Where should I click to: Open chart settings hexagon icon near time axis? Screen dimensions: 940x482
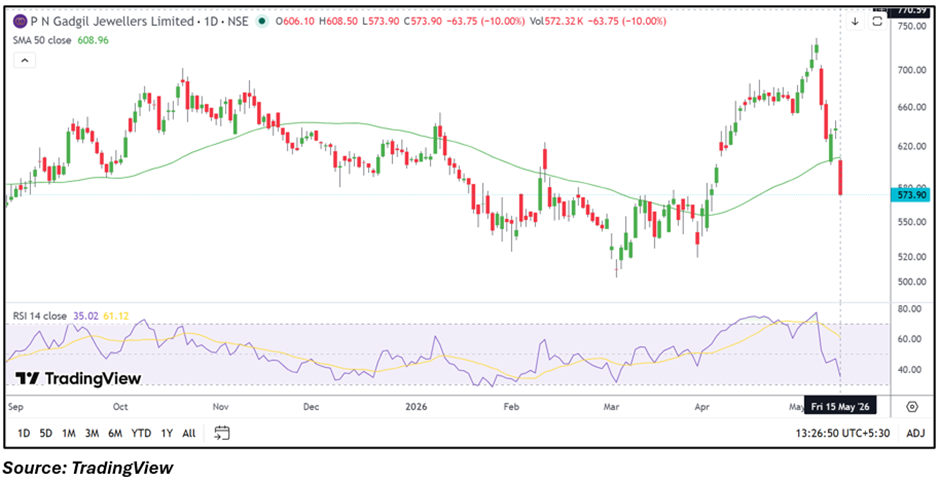pos(912,407)
